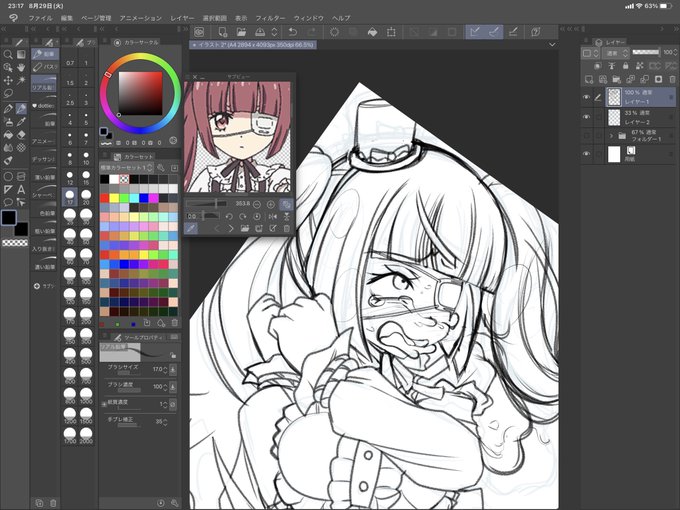Select the Eyedropper tool

click(21, 122)
